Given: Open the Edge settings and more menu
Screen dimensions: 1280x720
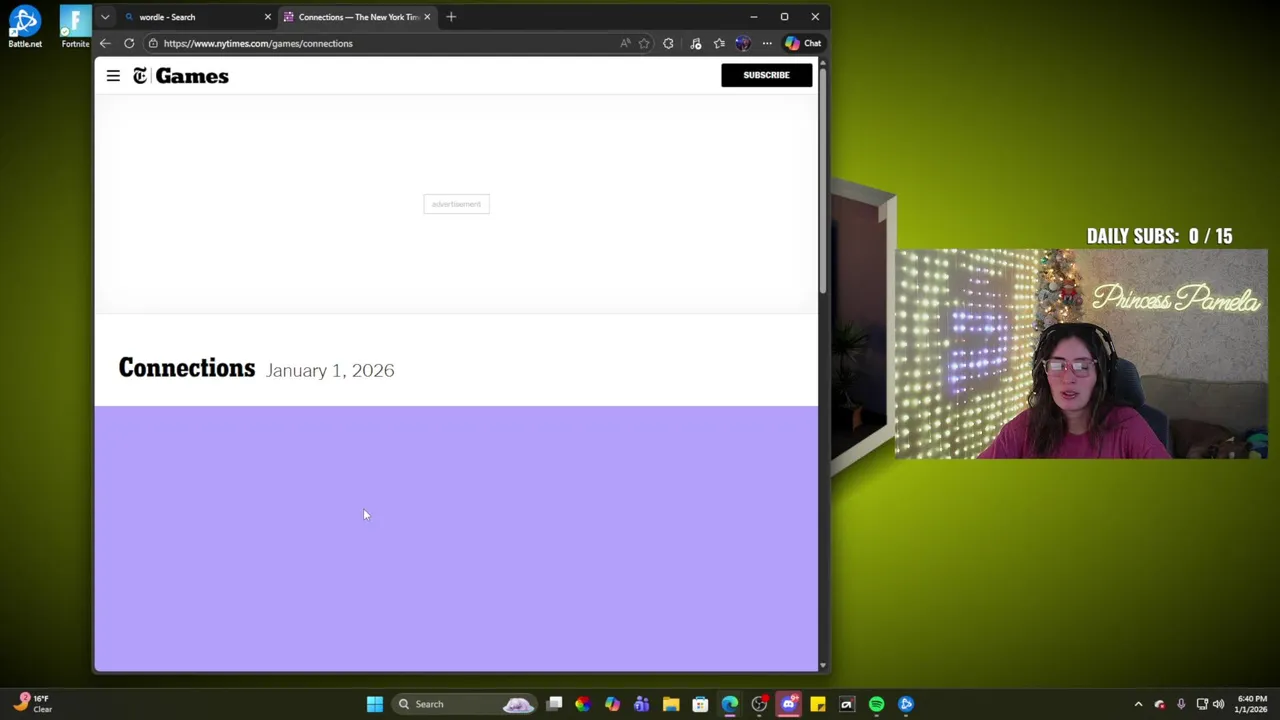Looking at the screenshot, I should (x=767, y=43).
